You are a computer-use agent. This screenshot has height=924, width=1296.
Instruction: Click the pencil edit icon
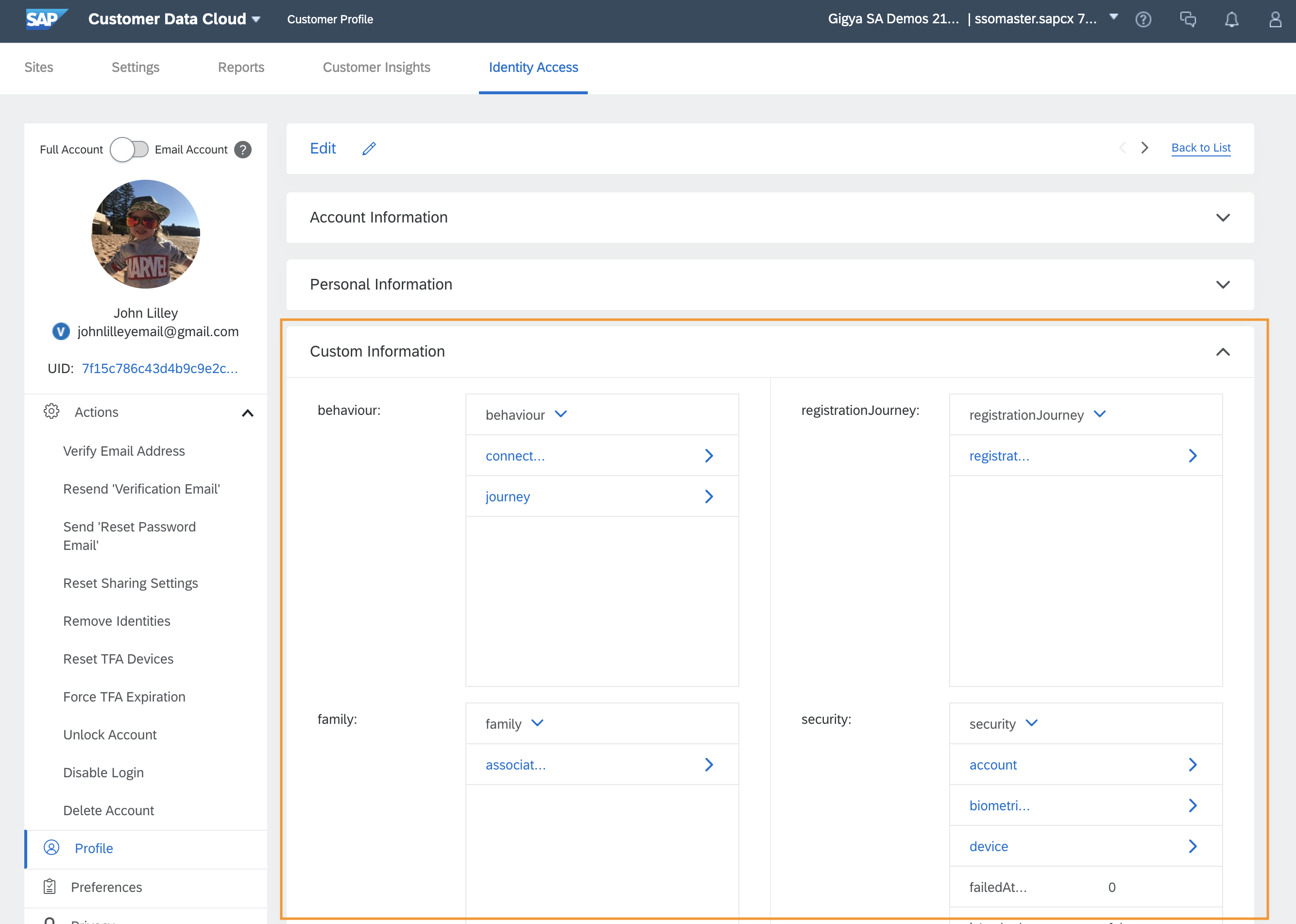pos(369,149)
